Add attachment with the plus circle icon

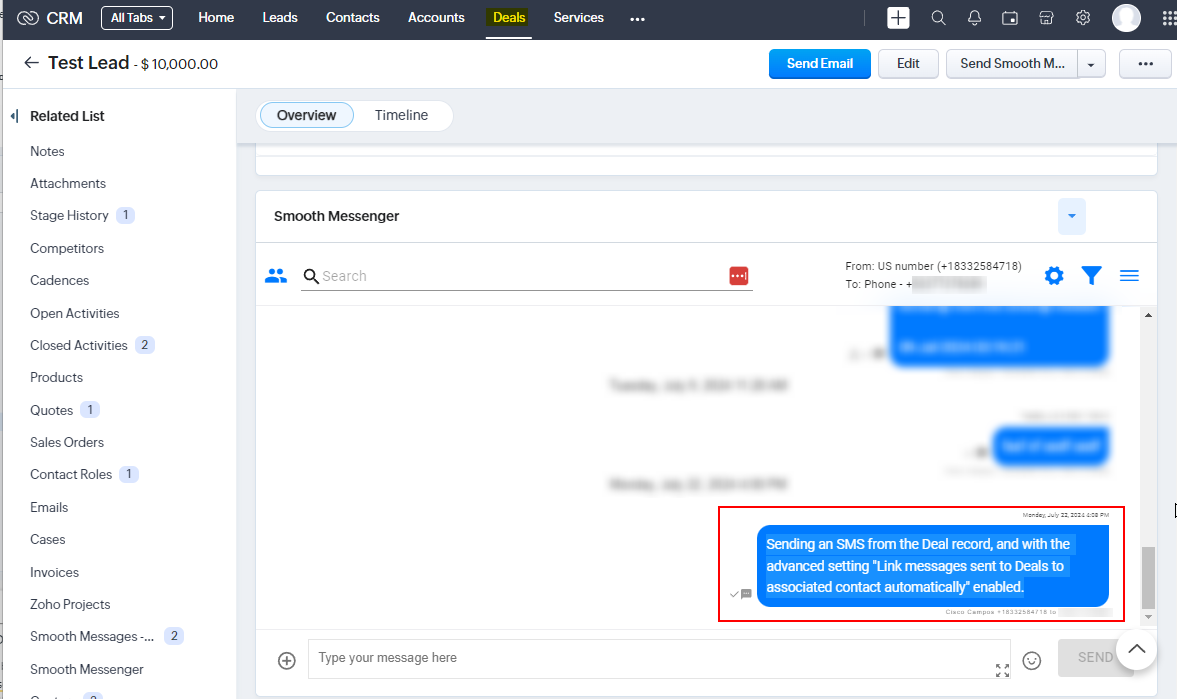point(287,661)
